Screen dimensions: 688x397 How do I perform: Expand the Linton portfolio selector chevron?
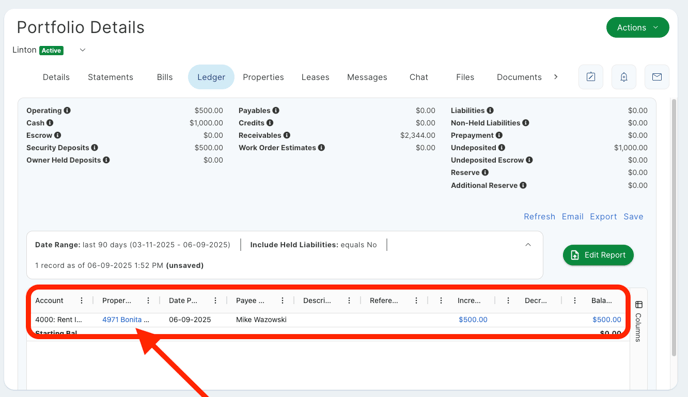(x=82, y=50)
